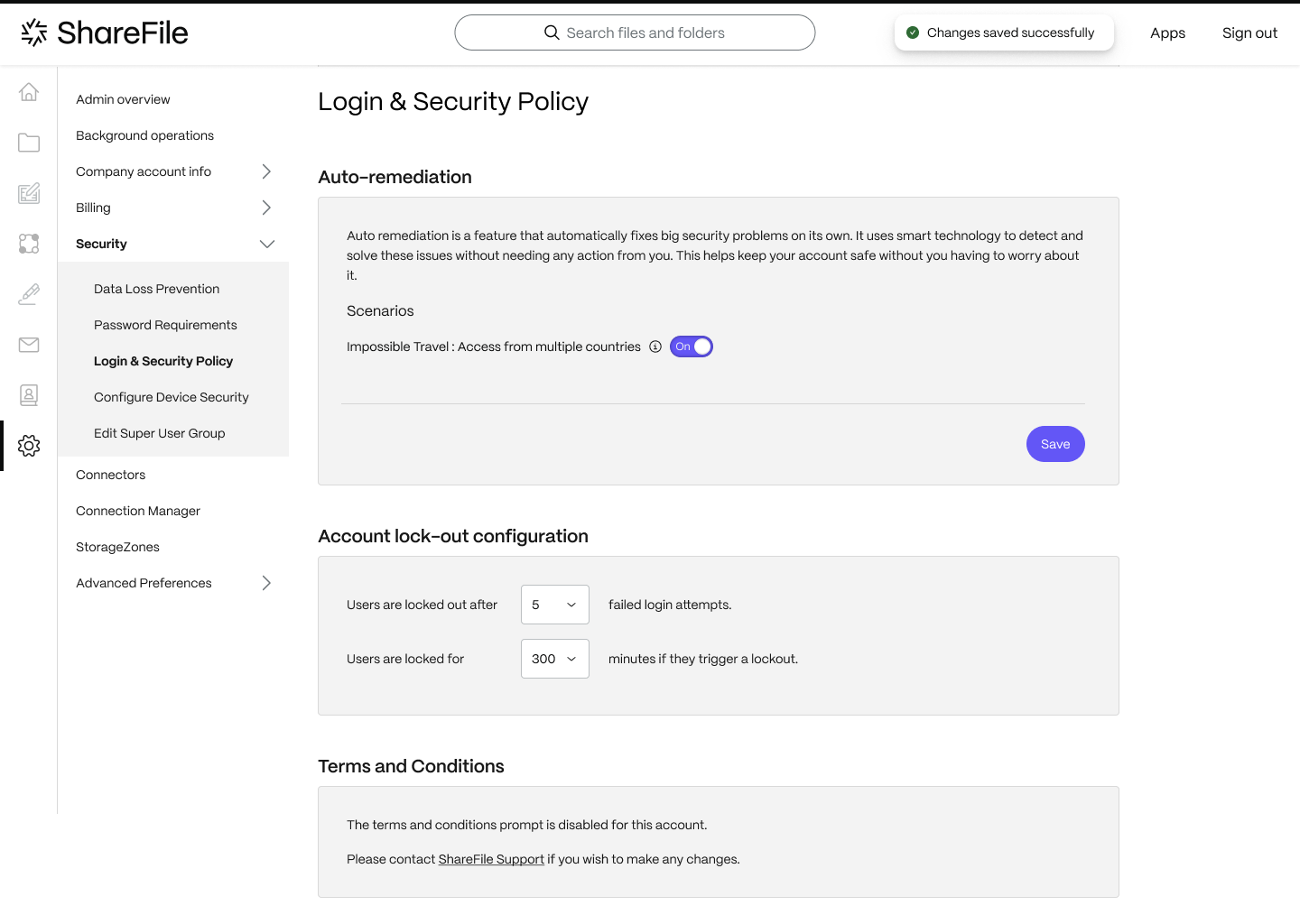Click the Advanced Preferences label
The height and width of the screenshot is (924, 1300).
tap(144, 583)
